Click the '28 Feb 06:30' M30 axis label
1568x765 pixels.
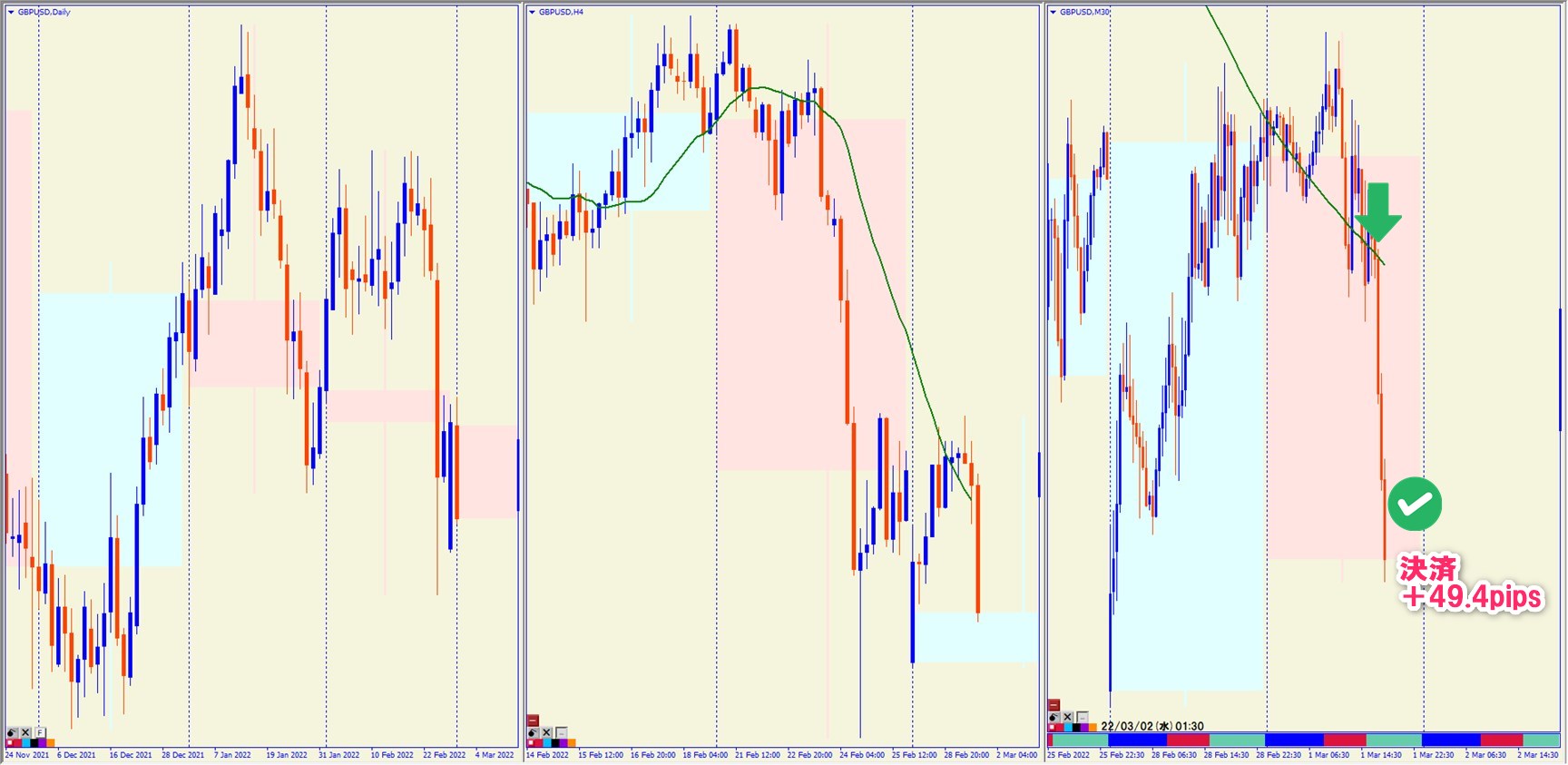click(1174, 755)
